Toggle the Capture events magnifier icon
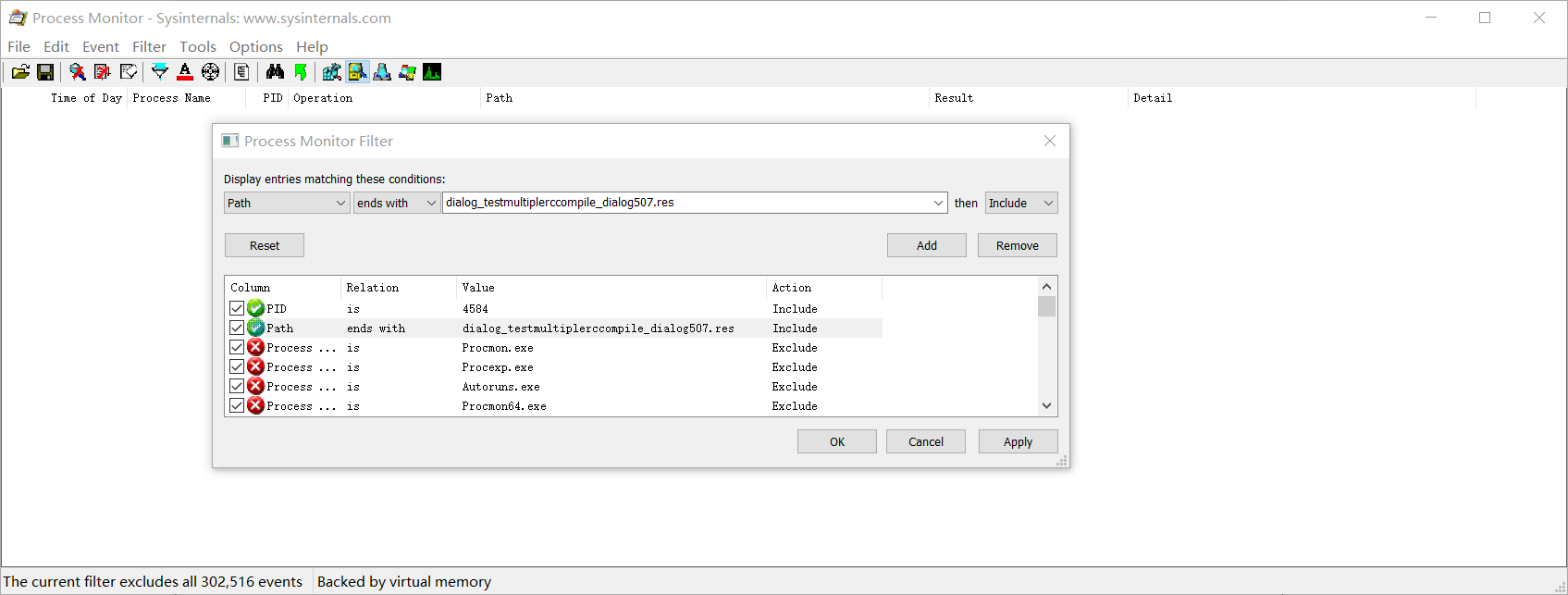1568x595 pixels. tap(78, 72)
